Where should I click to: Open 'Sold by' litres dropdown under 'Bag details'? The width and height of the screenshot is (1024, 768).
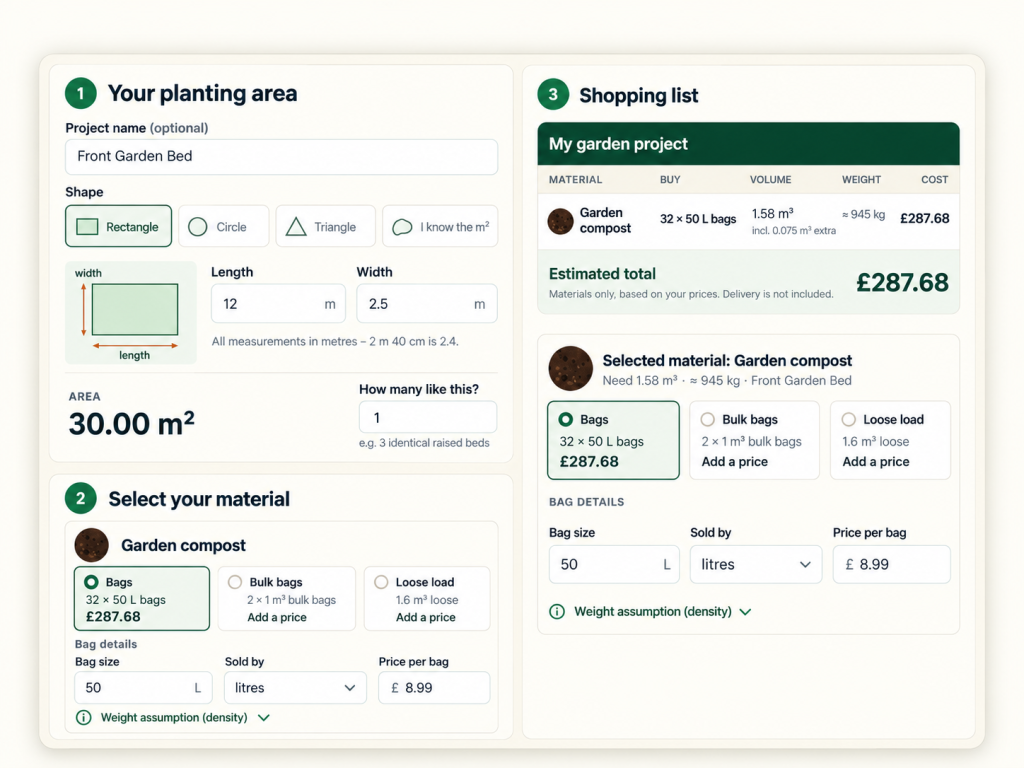click(295, 688)
